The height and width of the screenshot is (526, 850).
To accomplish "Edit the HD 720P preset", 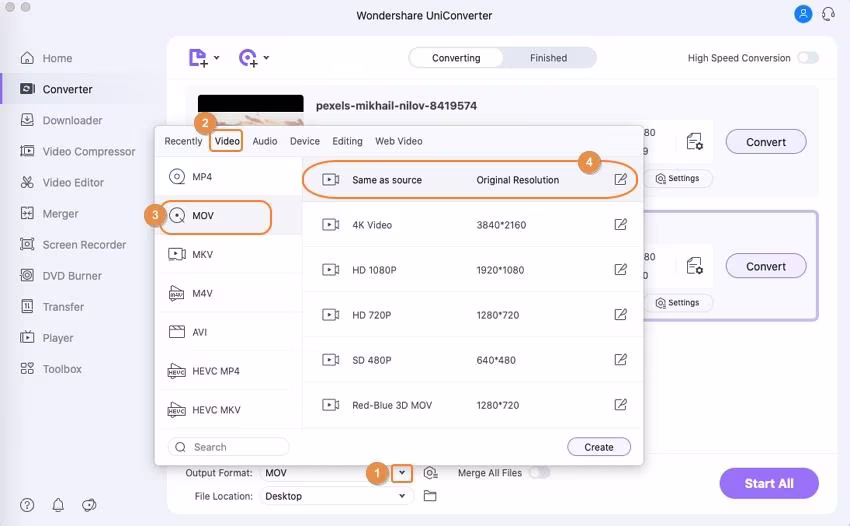I will 621,315.
